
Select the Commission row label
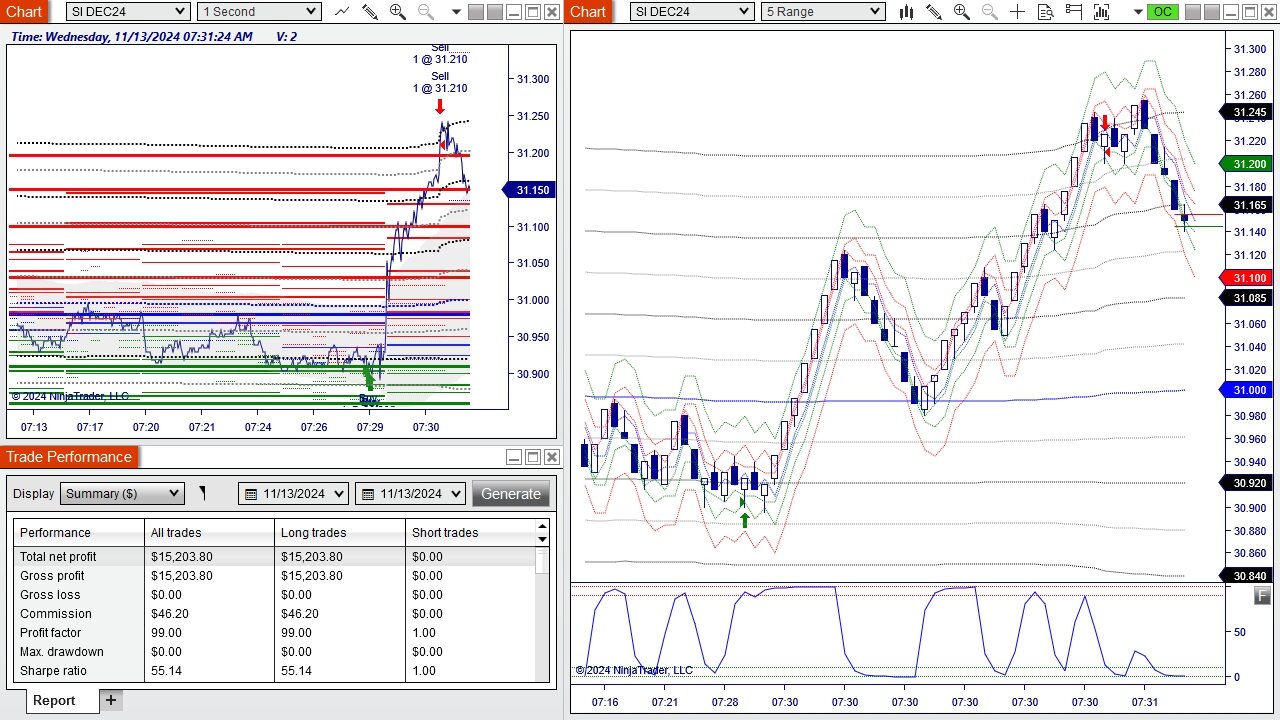click(55, 614)
